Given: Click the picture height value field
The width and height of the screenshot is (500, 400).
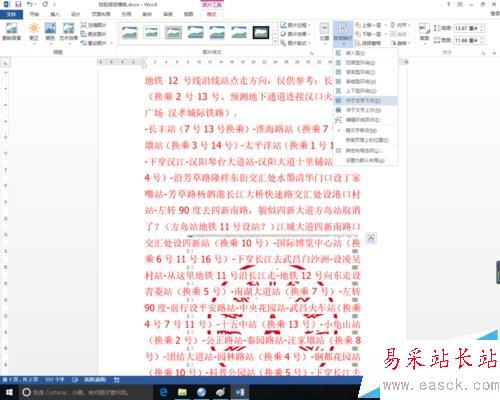Looking at the screenshot, I should [467, 28].
